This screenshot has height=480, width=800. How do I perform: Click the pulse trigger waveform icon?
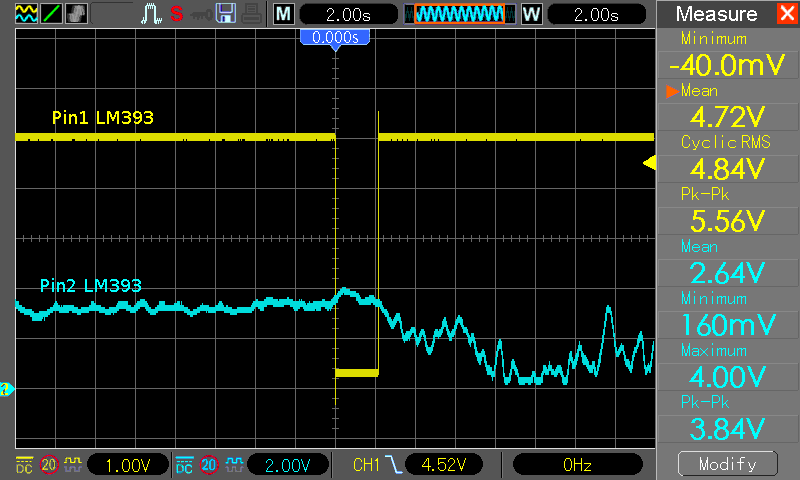(151, 13)
